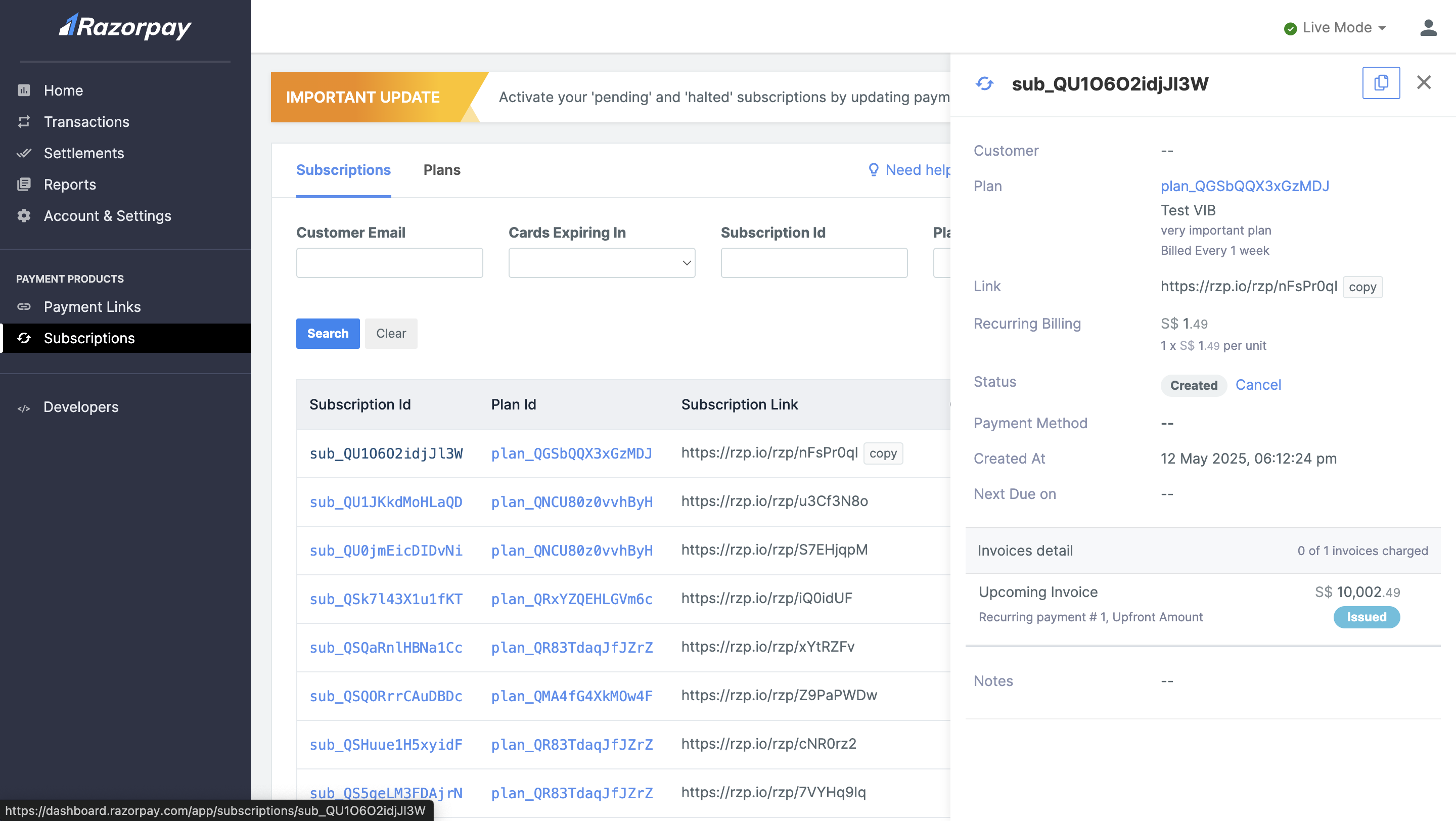Image resolution: width=1456 pixels, height=821 pixels.
Task: Click the Razorpay logo
Action: coord(125,26)
